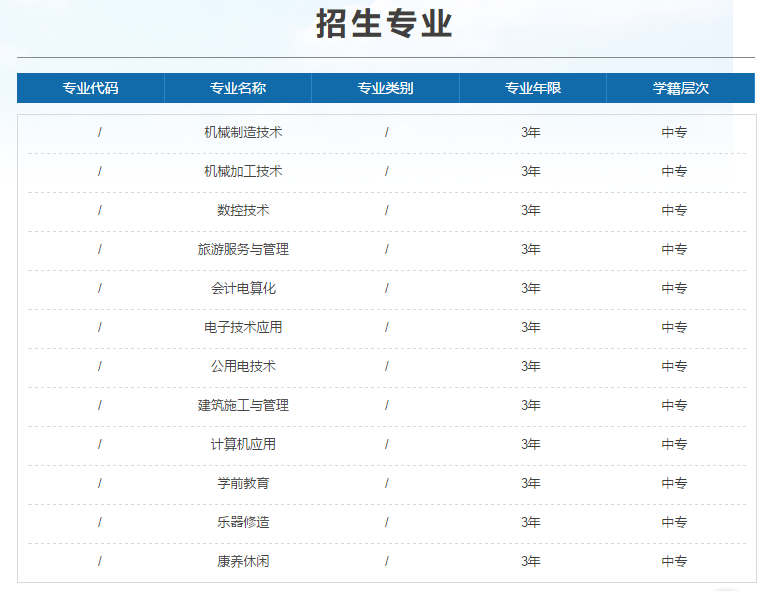The height and width of the screenshot is (591, 766).
Task: Click 3年 in the 数控技术 row
Action: (531, 211)
